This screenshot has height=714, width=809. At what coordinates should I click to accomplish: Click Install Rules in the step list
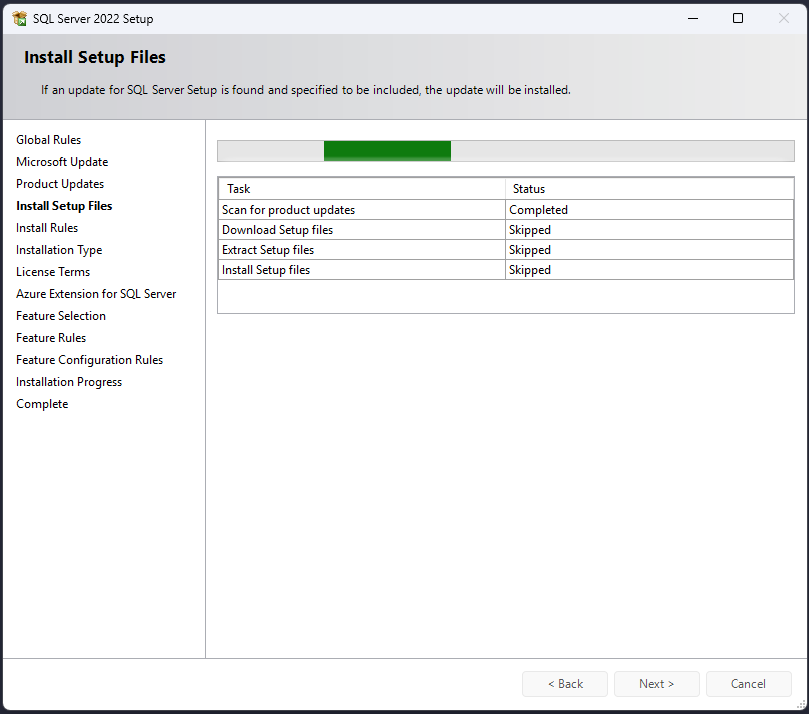pos(47,228)
